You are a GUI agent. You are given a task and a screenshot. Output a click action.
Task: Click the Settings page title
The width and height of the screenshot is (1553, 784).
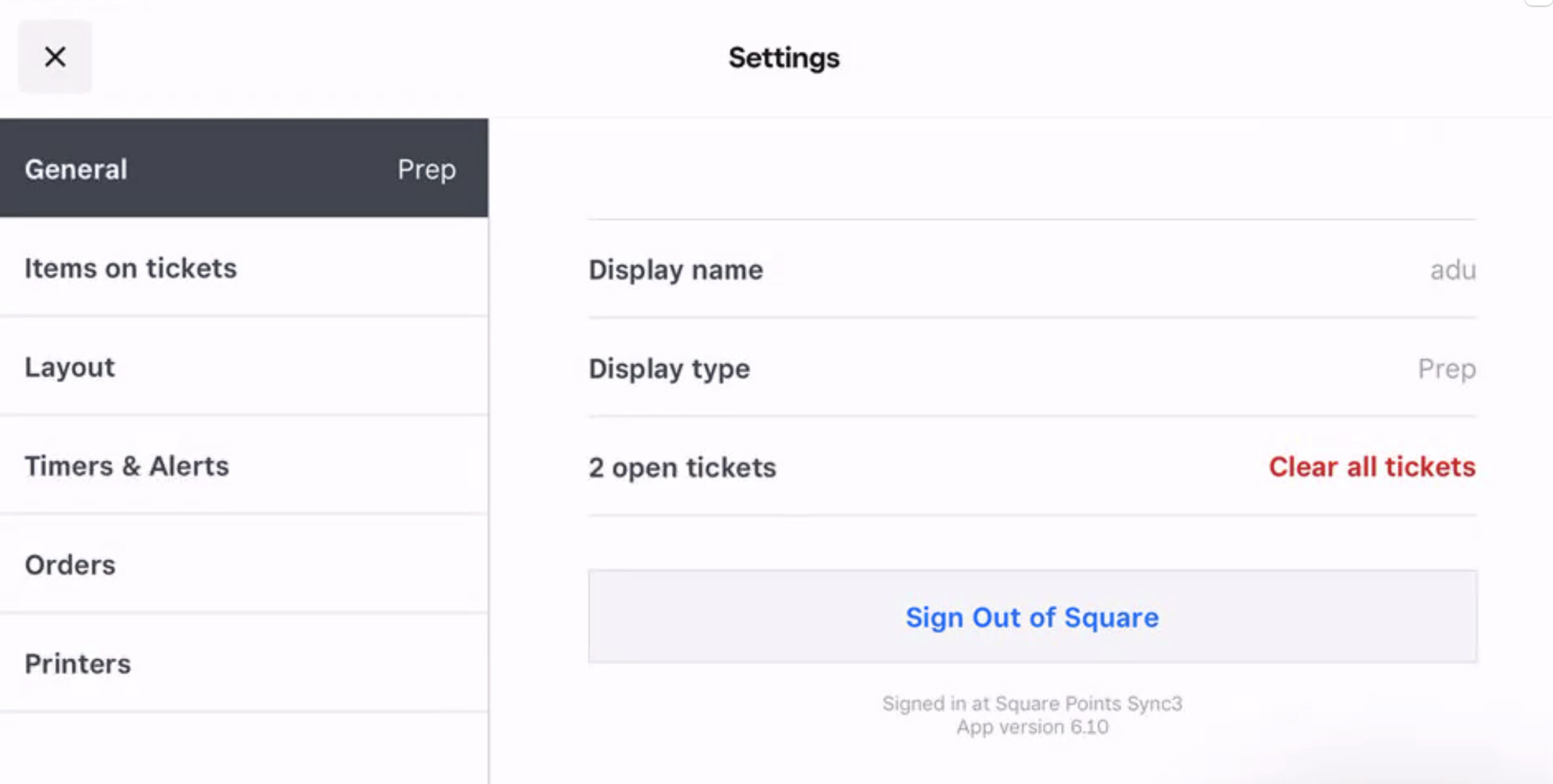tap(783, 58)
